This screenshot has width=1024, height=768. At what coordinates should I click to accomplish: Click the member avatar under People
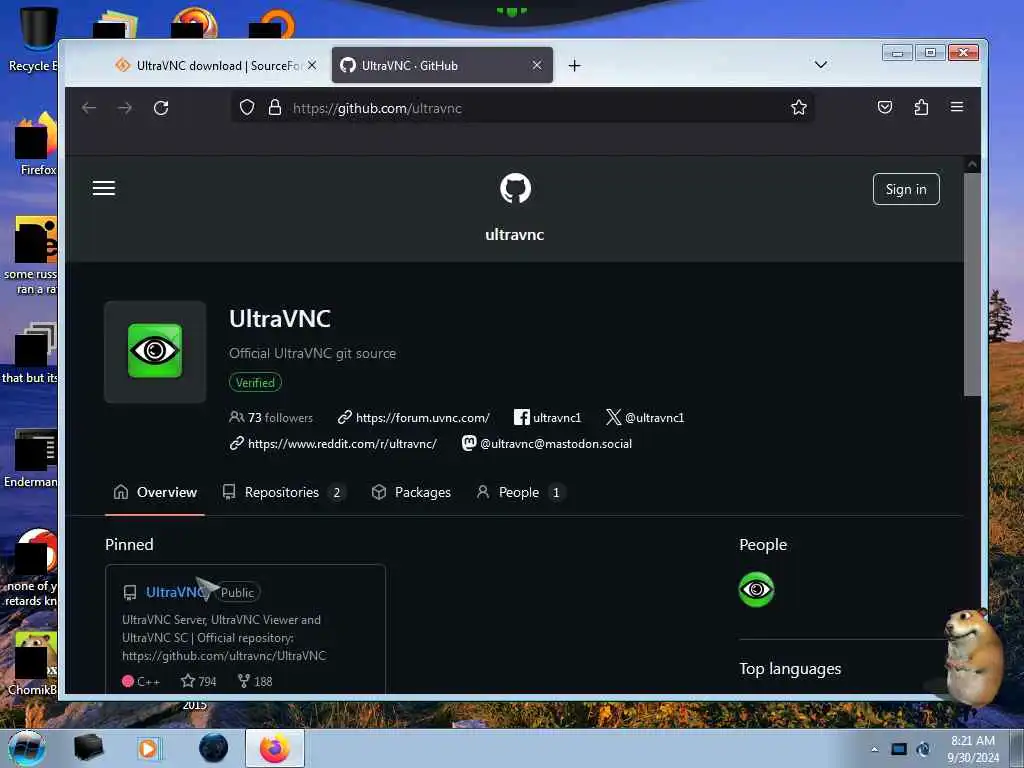click(x=756, y=589)
